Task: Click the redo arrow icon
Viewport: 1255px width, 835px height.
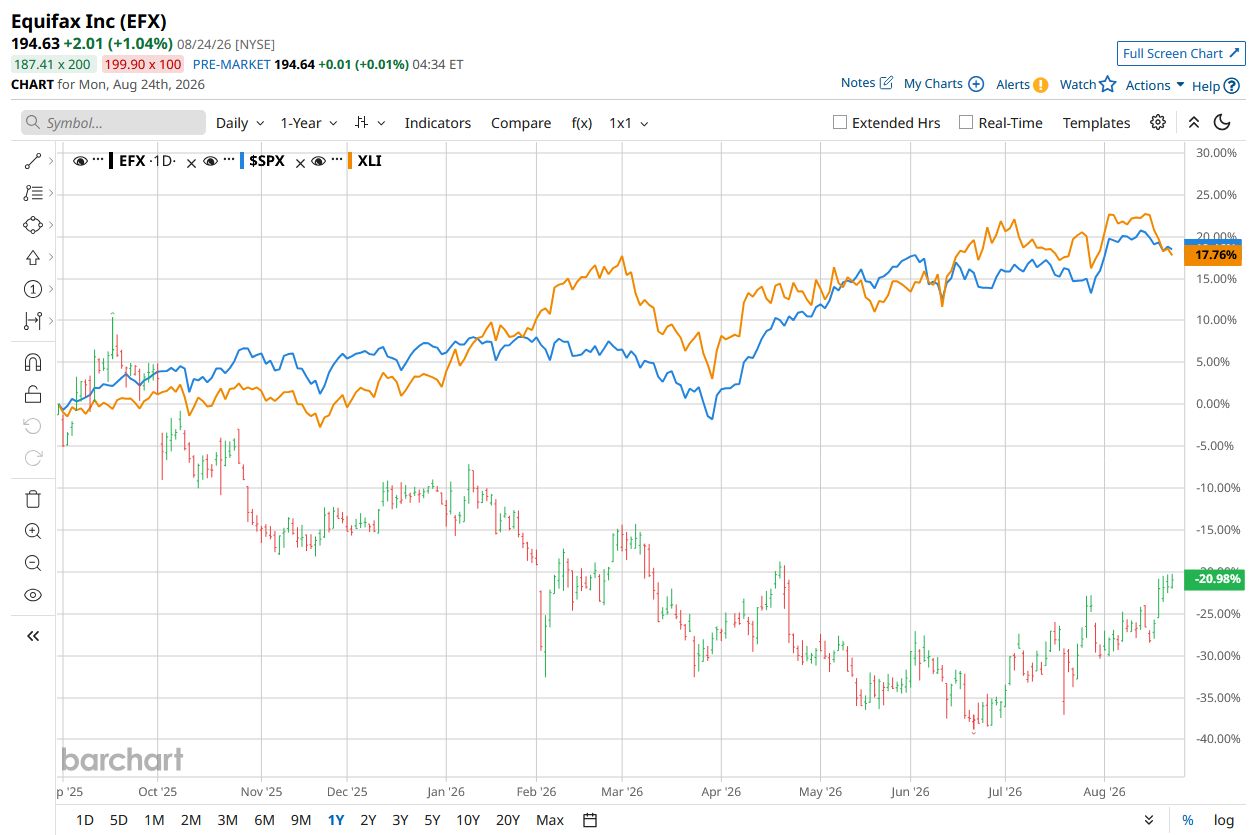Action: pyautogui.click(x=32, y=458)
